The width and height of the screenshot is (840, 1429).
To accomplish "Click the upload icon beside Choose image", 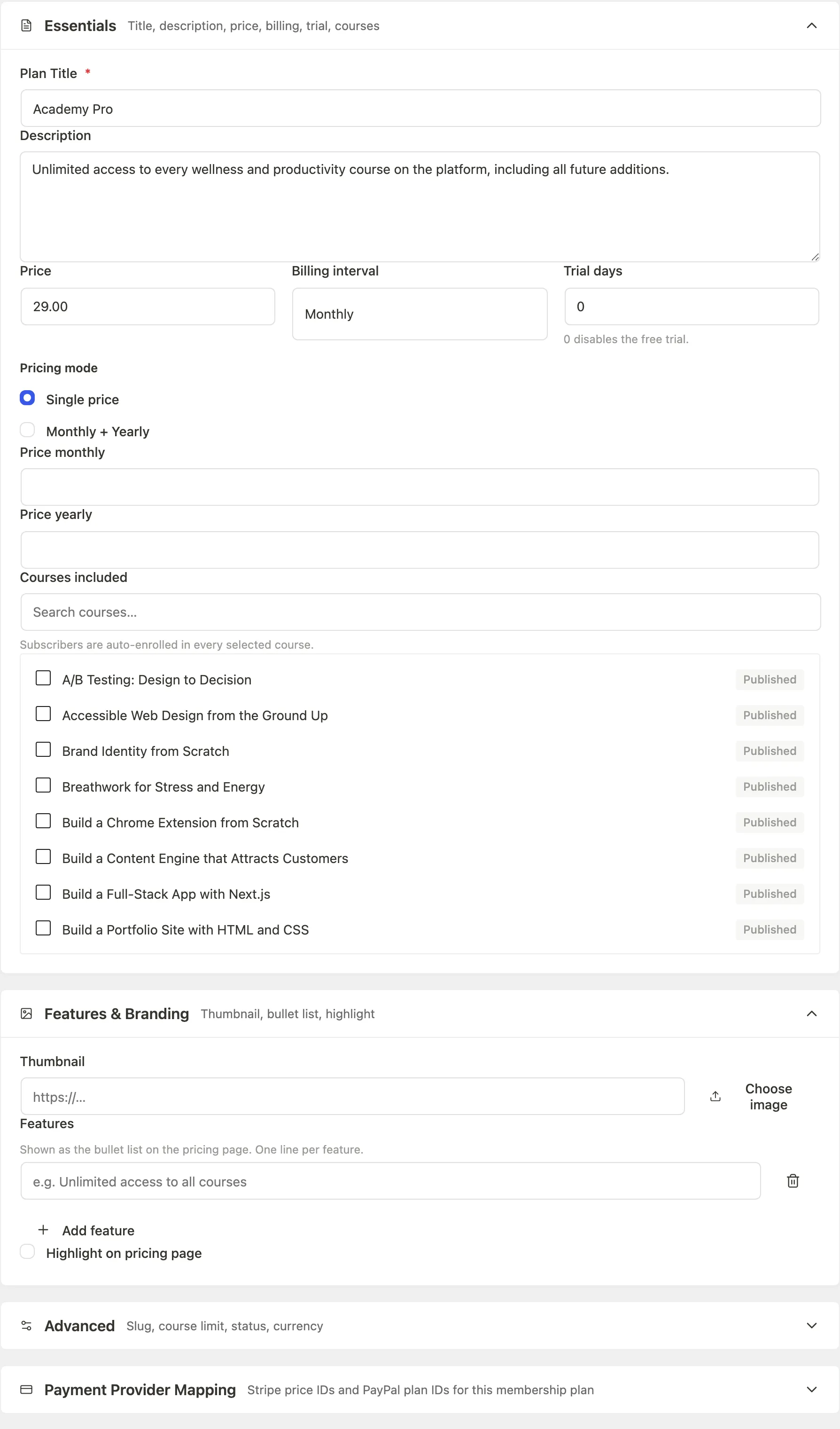I will coord(716,1096).
